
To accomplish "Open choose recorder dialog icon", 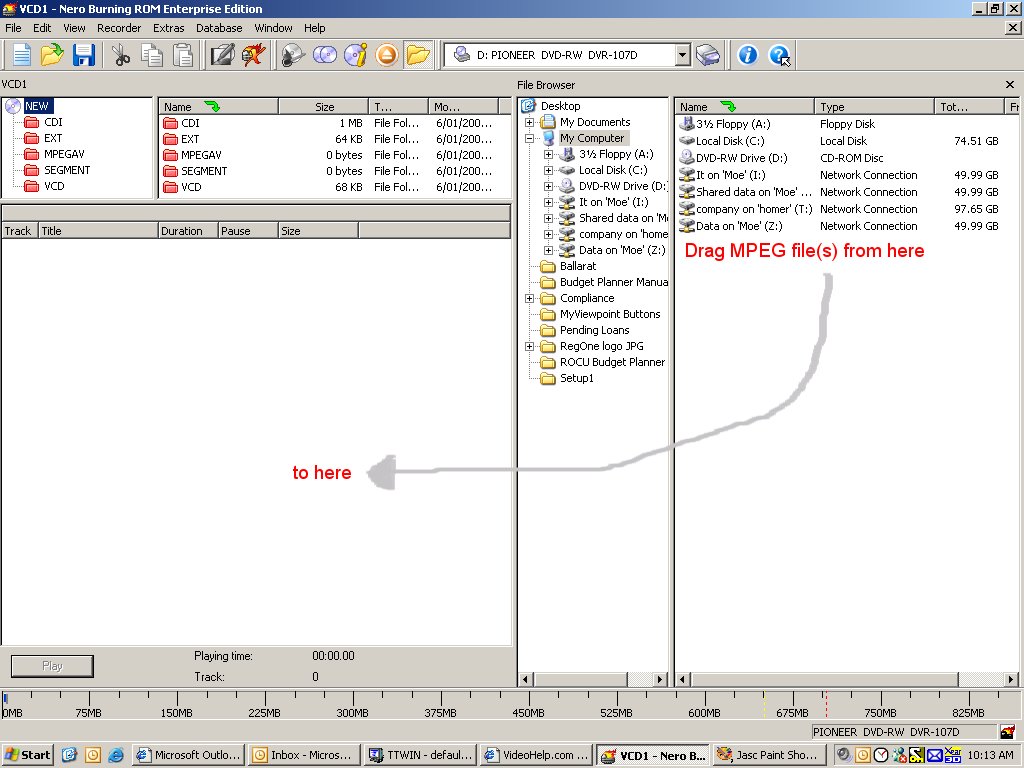I will click(x=707, y=55).
